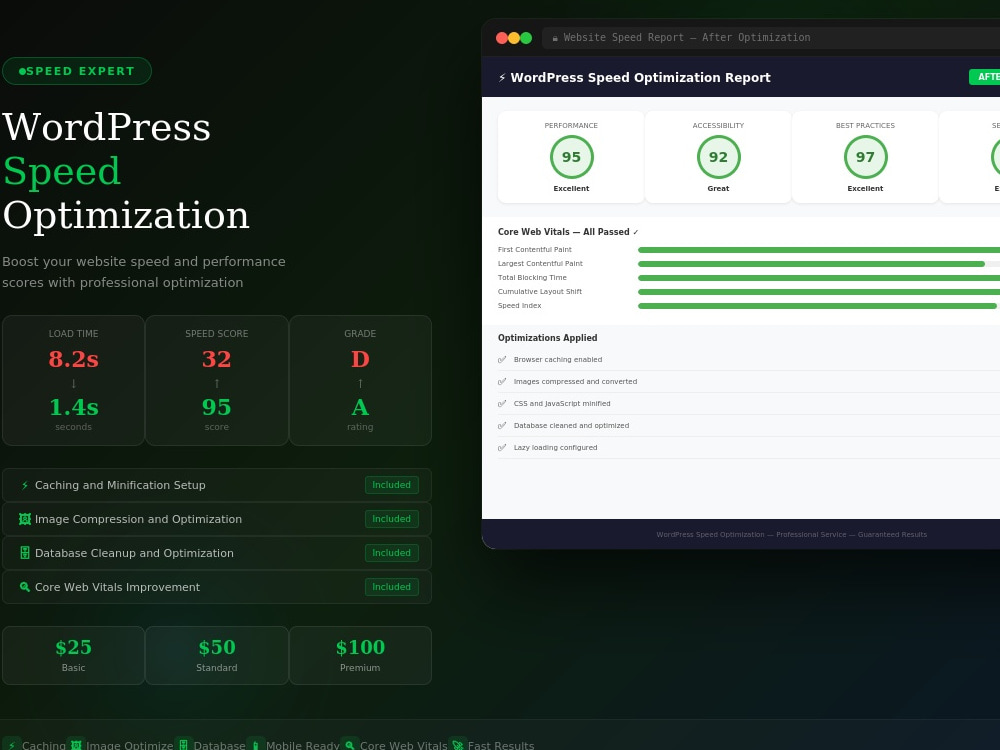Click the checkmark beside CSS and JavaScript minified
The image size is (1000, 750).
coord(503,404)
